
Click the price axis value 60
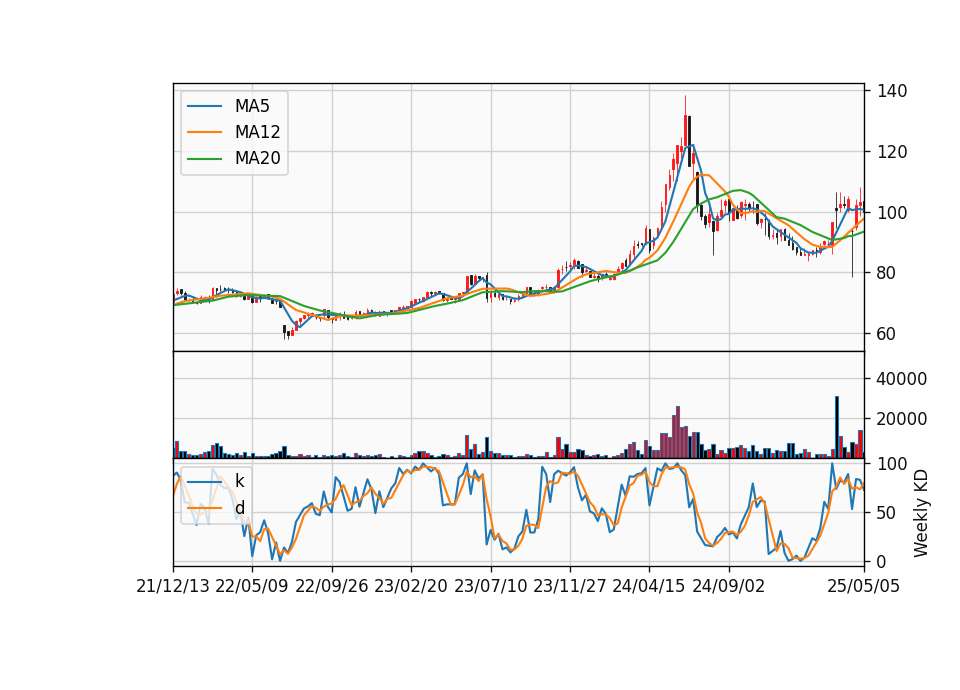[x=887, y=334]
